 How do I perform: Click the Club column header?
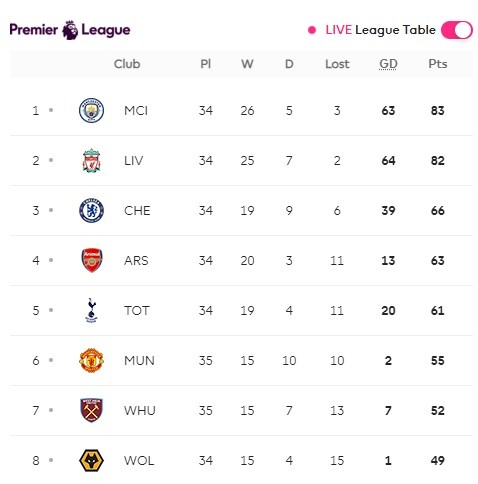(127, 64)
